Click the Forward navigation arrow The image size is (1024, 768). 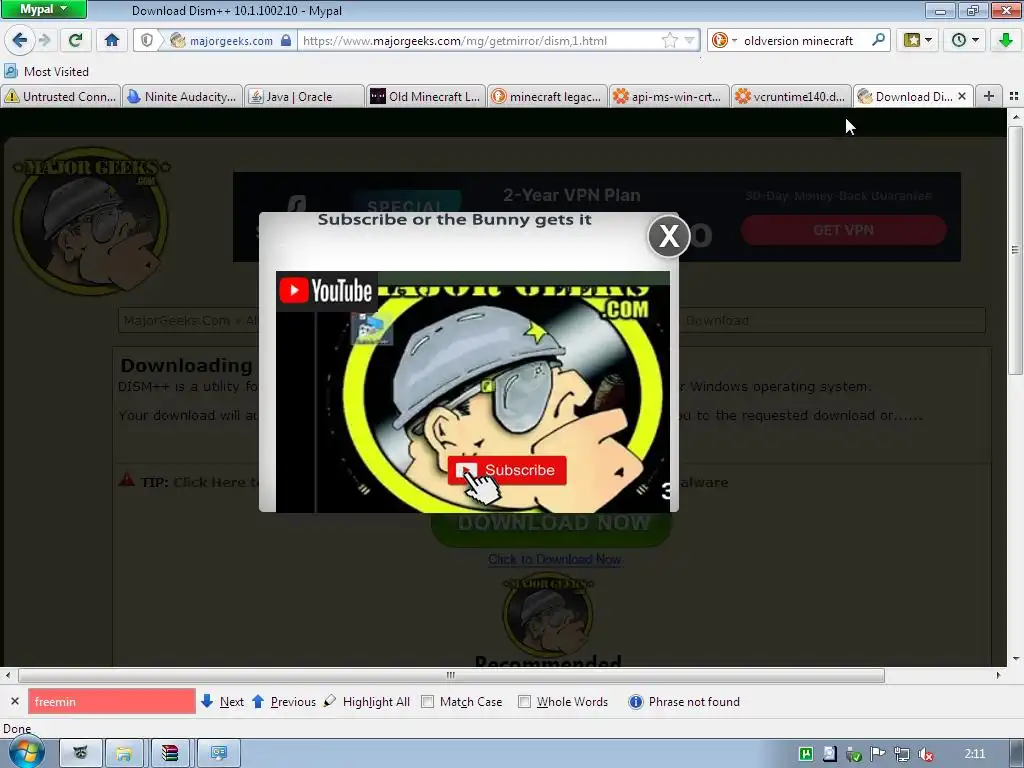pyautogui.click(x=44, y=40)
